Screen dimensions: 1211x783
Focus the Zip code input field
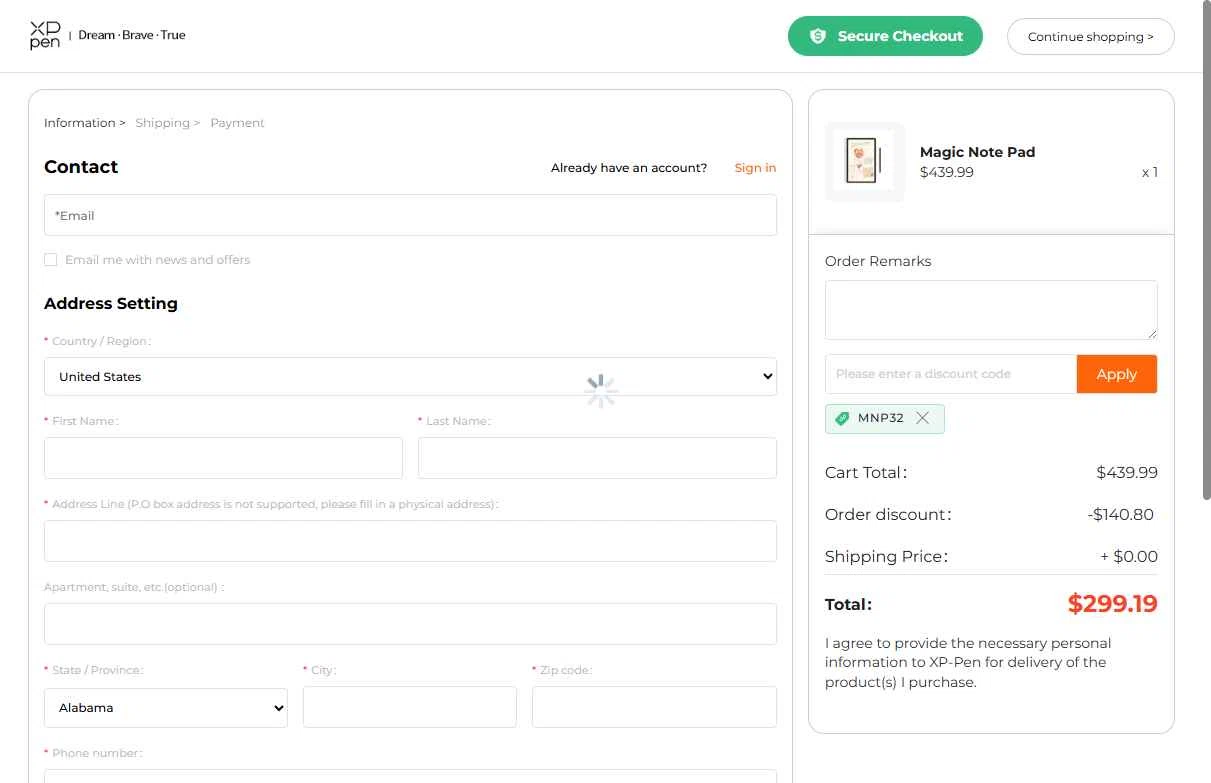654,707
